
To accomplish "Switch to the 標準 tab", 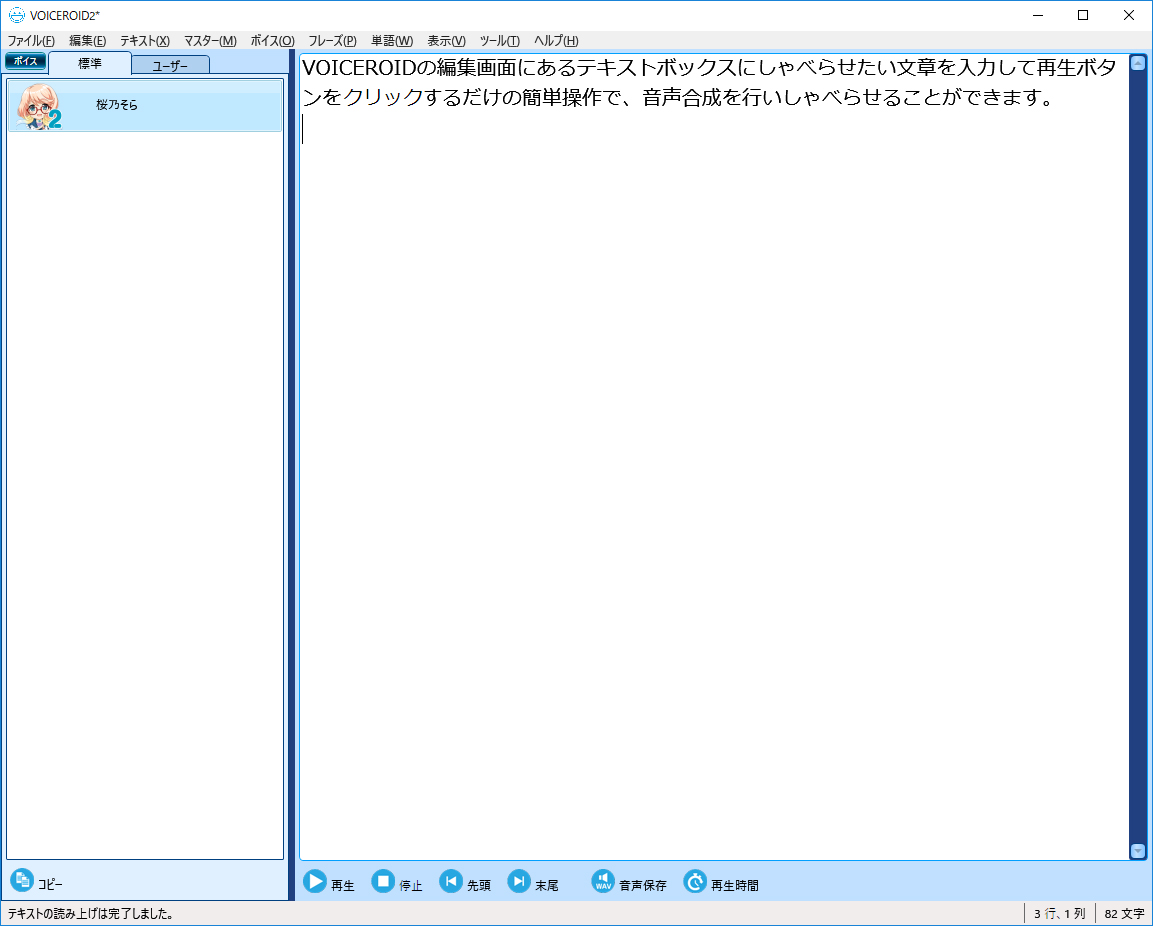I will click(90, 64).
